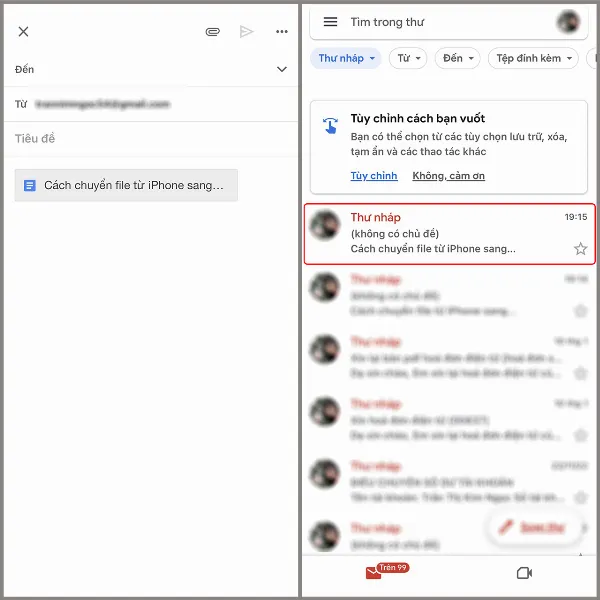Tap the red compose pencil button

[x=534, y=527]
